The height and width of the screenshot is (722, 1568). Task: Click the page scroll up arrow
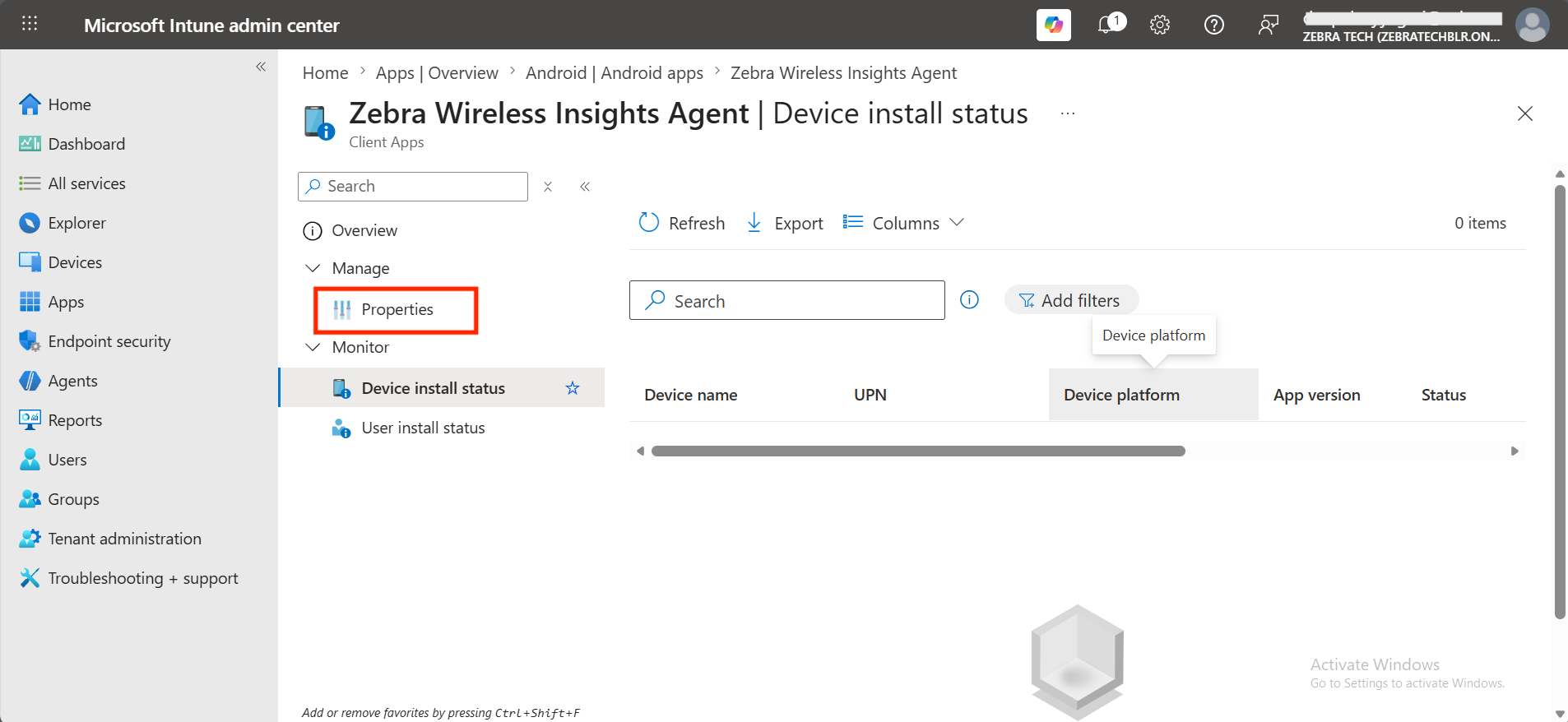[x=1560, y=174]
